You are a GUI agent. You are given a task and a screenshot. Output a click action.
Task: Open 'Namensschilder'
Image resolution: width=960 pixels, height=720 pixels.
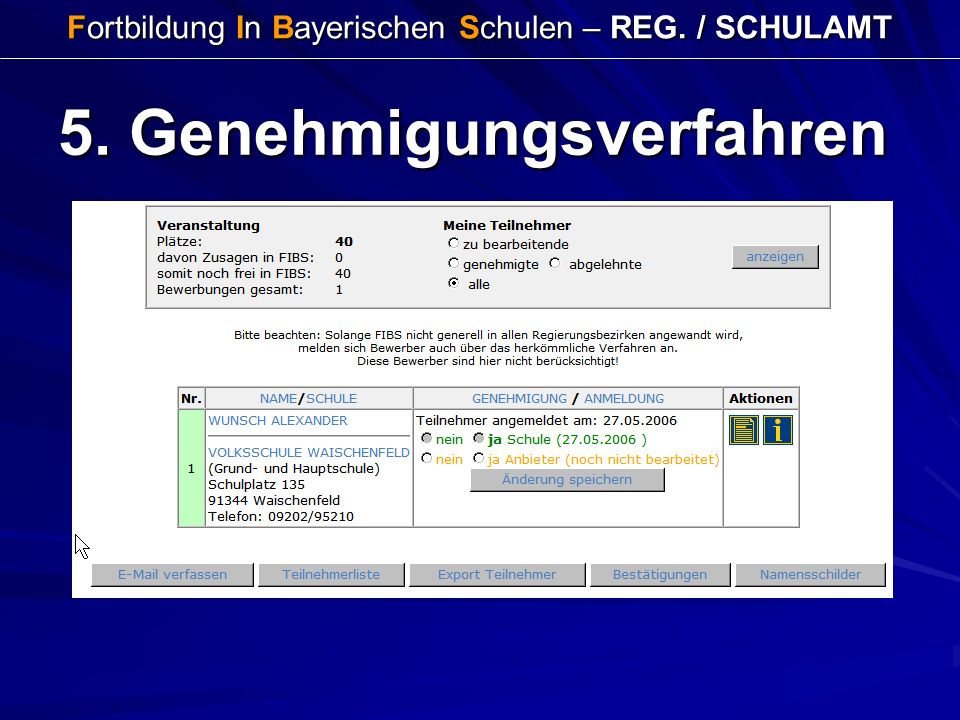811,575
